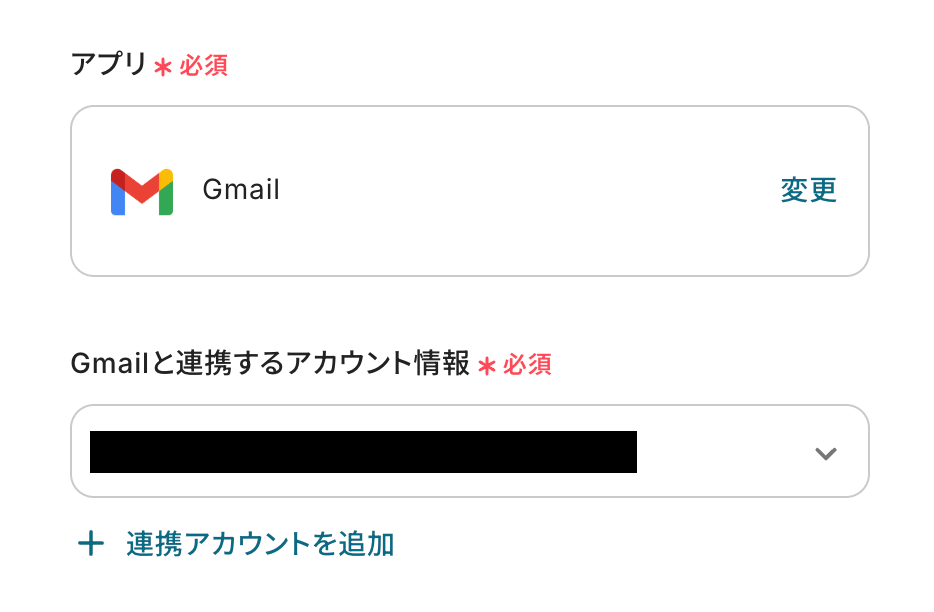The height and width of the screenshot is (612, 934).
Task: Click the Gmailと連携するアカウント情報 label
Action: point(270,364)
